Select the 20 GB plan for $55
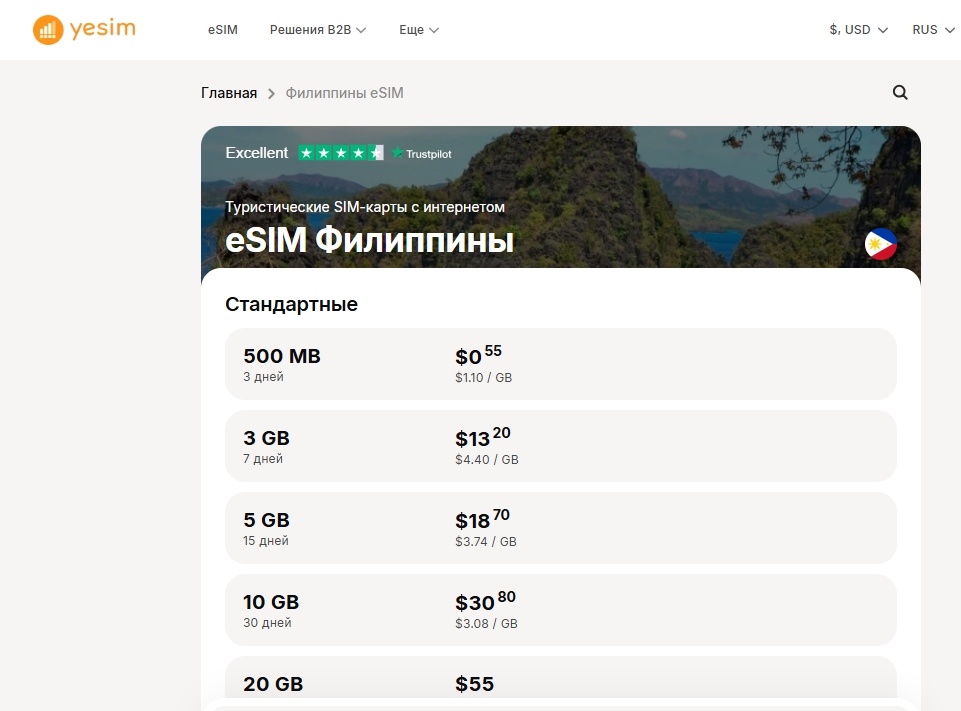Viewport: 961px width, 711px height. click(560, 684)
